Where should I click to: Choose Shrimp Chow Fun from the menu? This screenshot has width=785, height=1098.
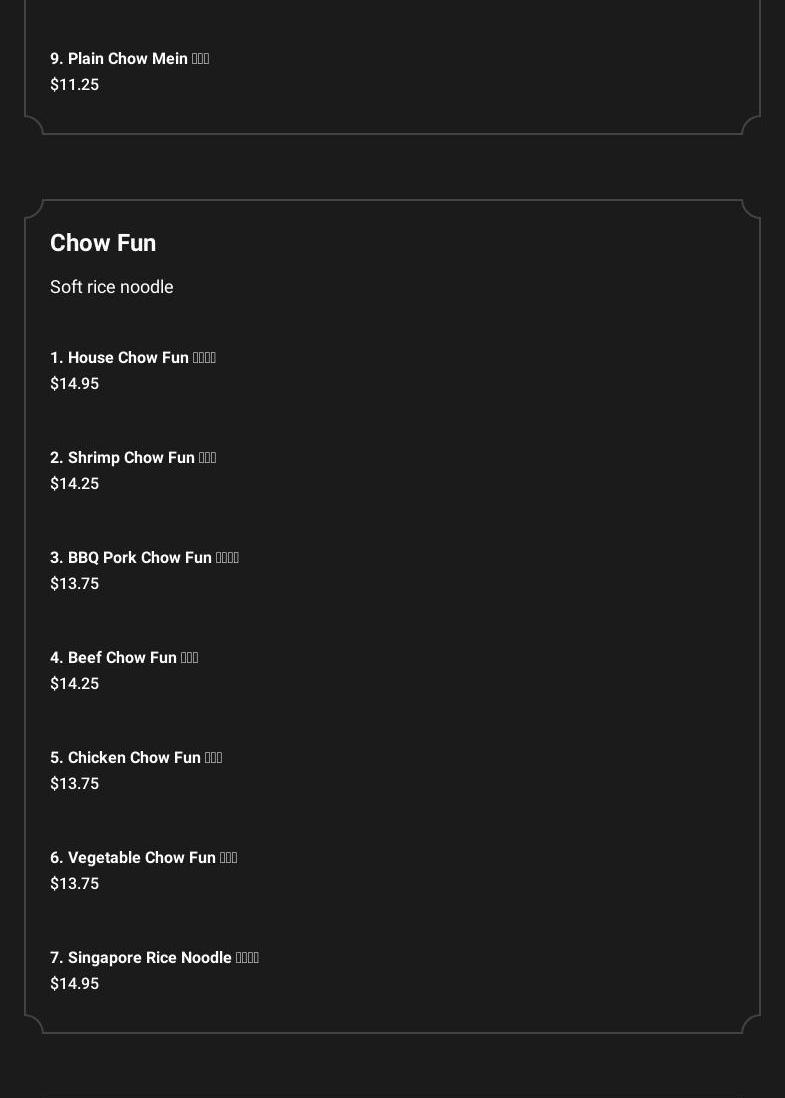[x=131, y=458]
